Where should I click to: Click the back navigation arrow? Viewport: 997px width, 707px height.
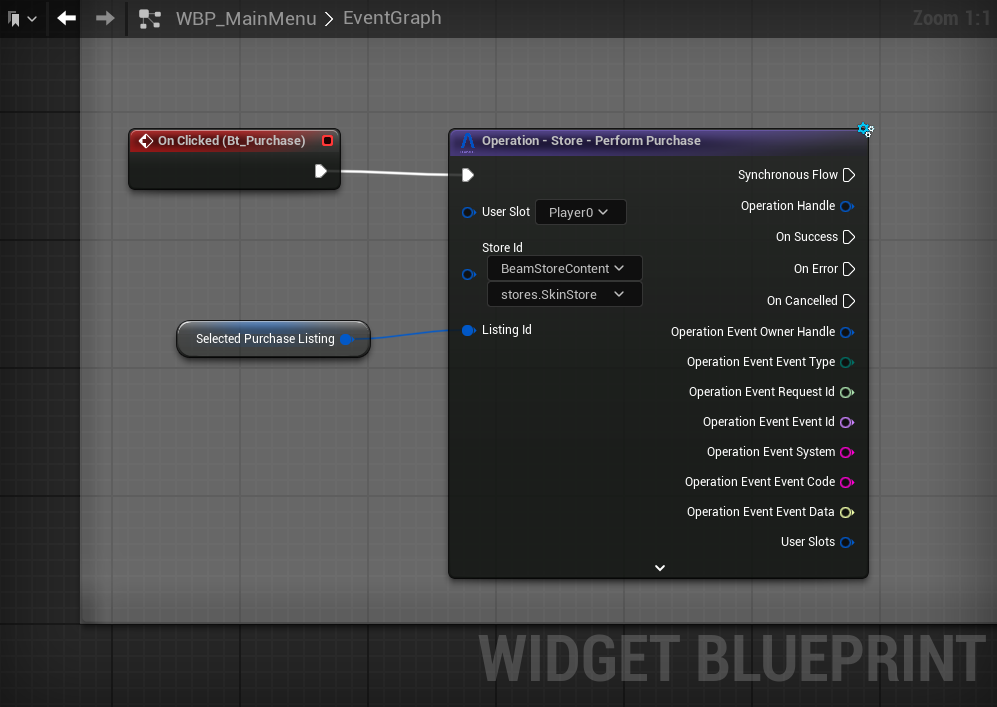coord(67,18)
